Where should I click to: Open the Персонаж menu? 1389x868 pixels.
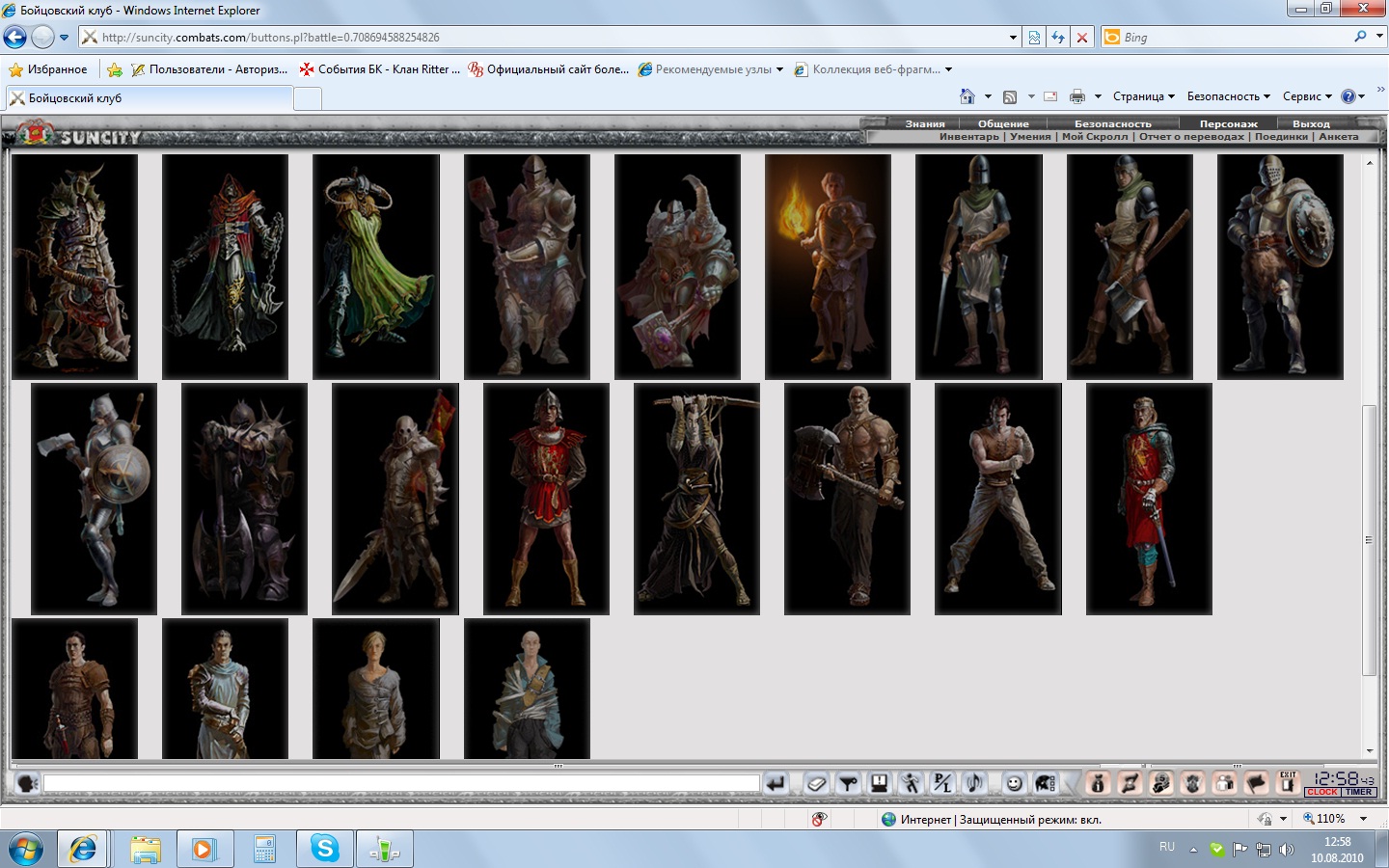tap(1229, 123)
